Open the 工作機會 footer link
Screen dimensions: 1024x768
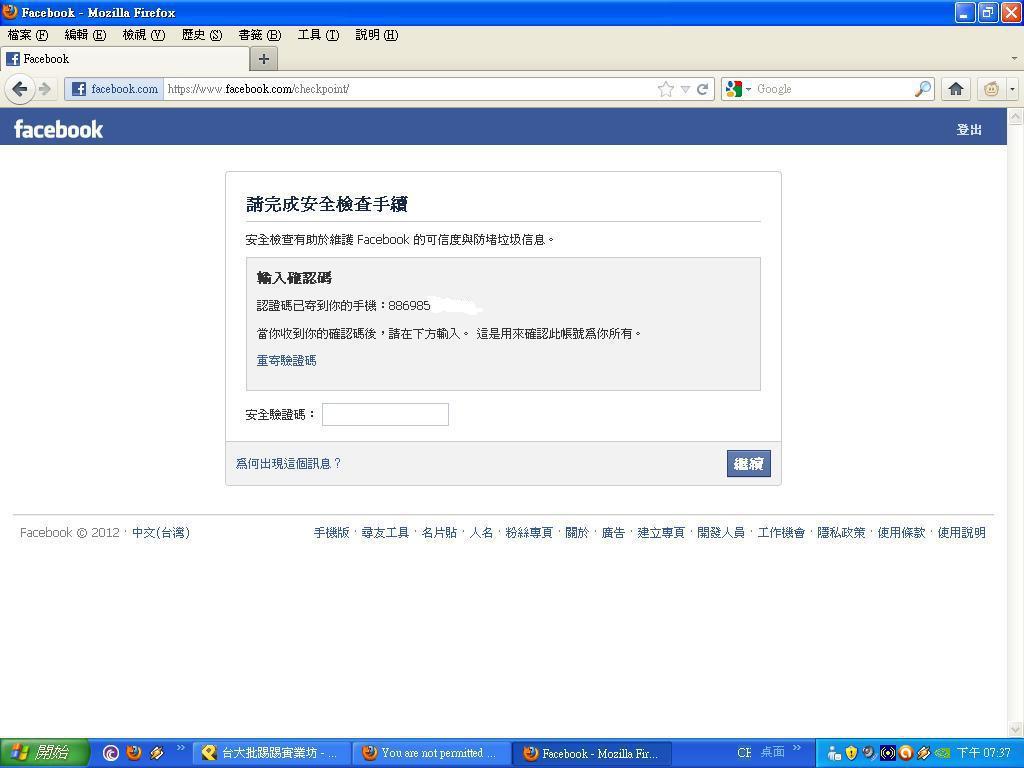coord(781,532)
